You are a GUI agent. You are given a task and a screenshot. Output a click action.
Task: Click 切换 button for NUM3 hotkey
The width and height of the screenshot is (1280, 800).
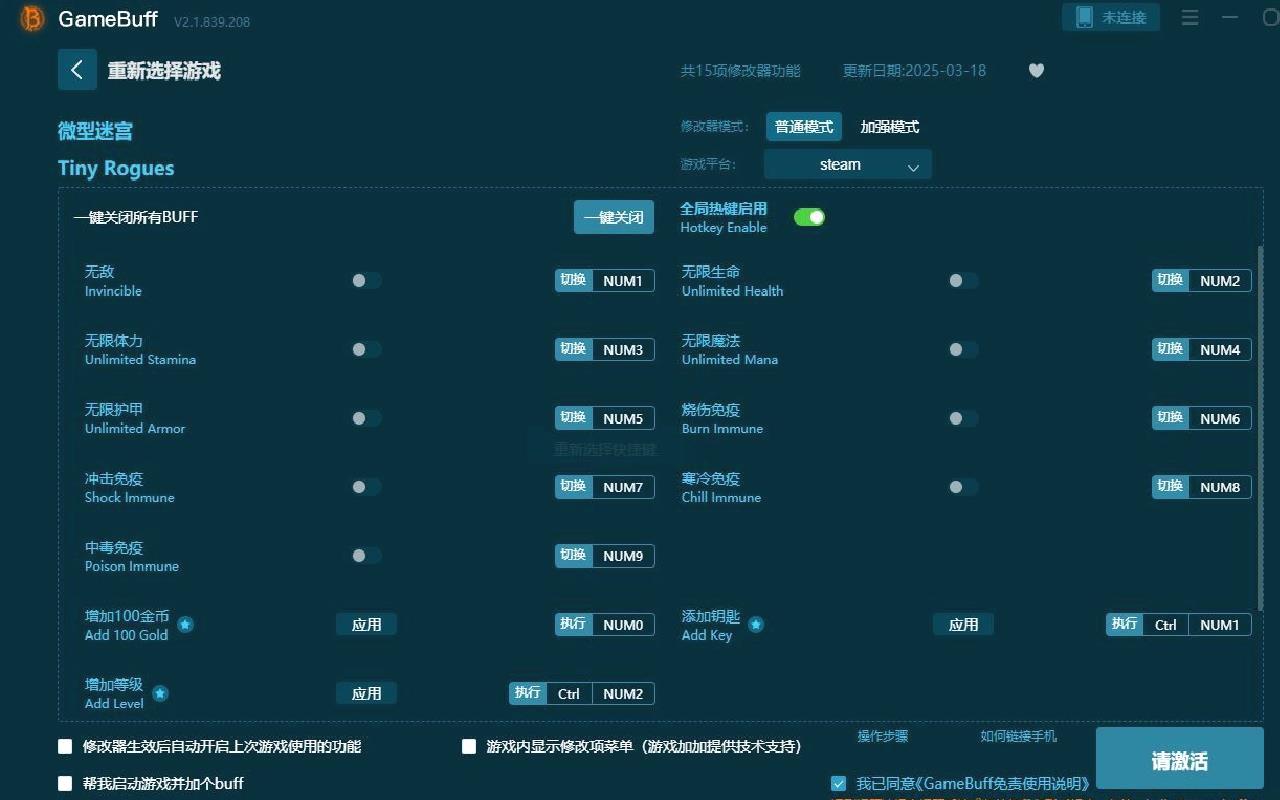(573, 349)
